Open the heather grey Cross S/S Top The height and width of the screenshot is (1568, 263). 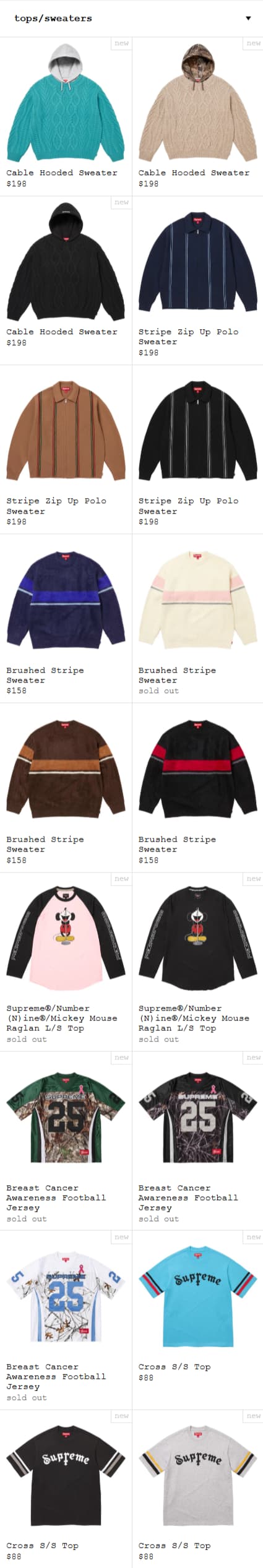(x=197, y=1476)
